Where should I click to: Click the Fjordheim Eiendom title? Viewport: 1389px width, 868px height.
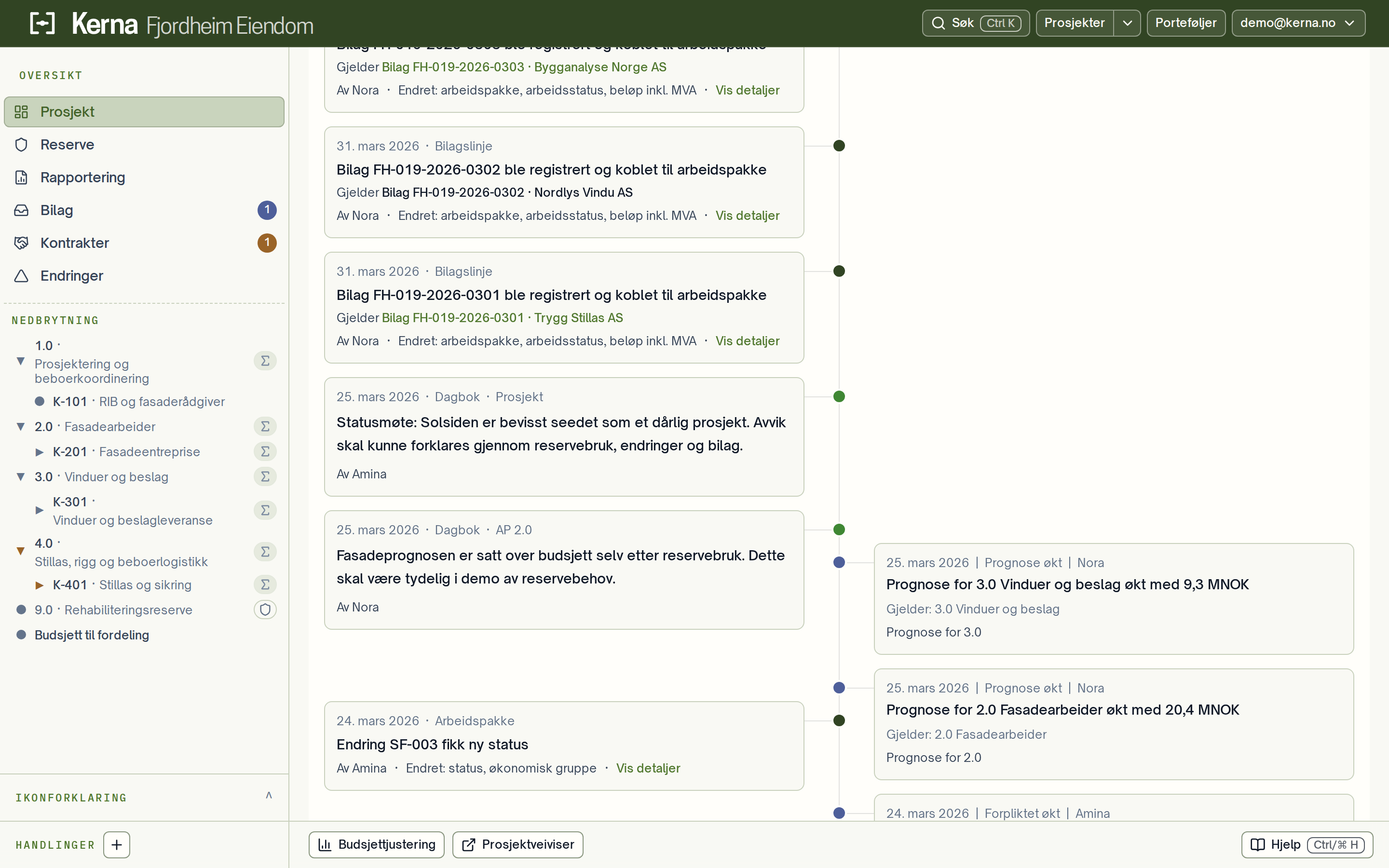[x=230, y=26]
